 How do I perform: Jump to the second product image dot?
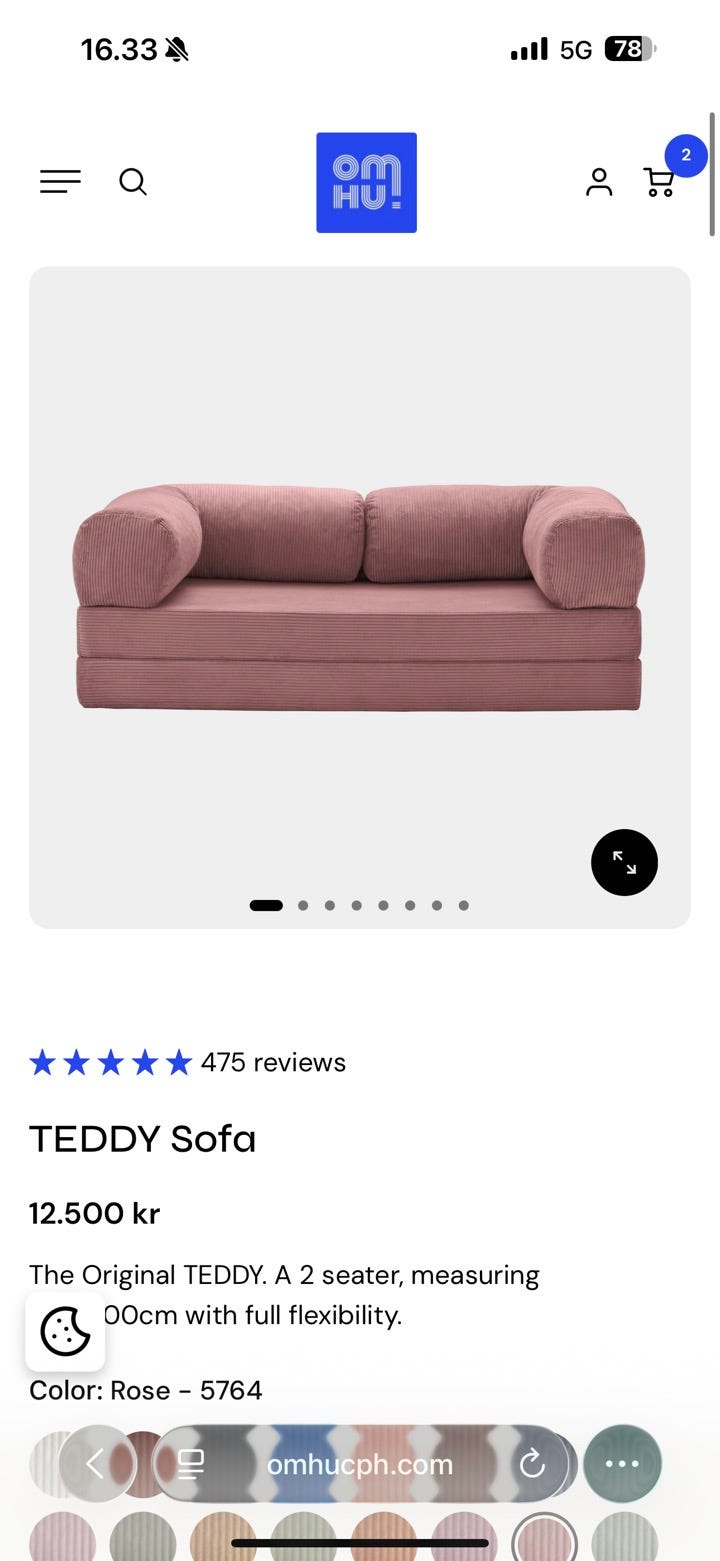(x=303, y=906)
